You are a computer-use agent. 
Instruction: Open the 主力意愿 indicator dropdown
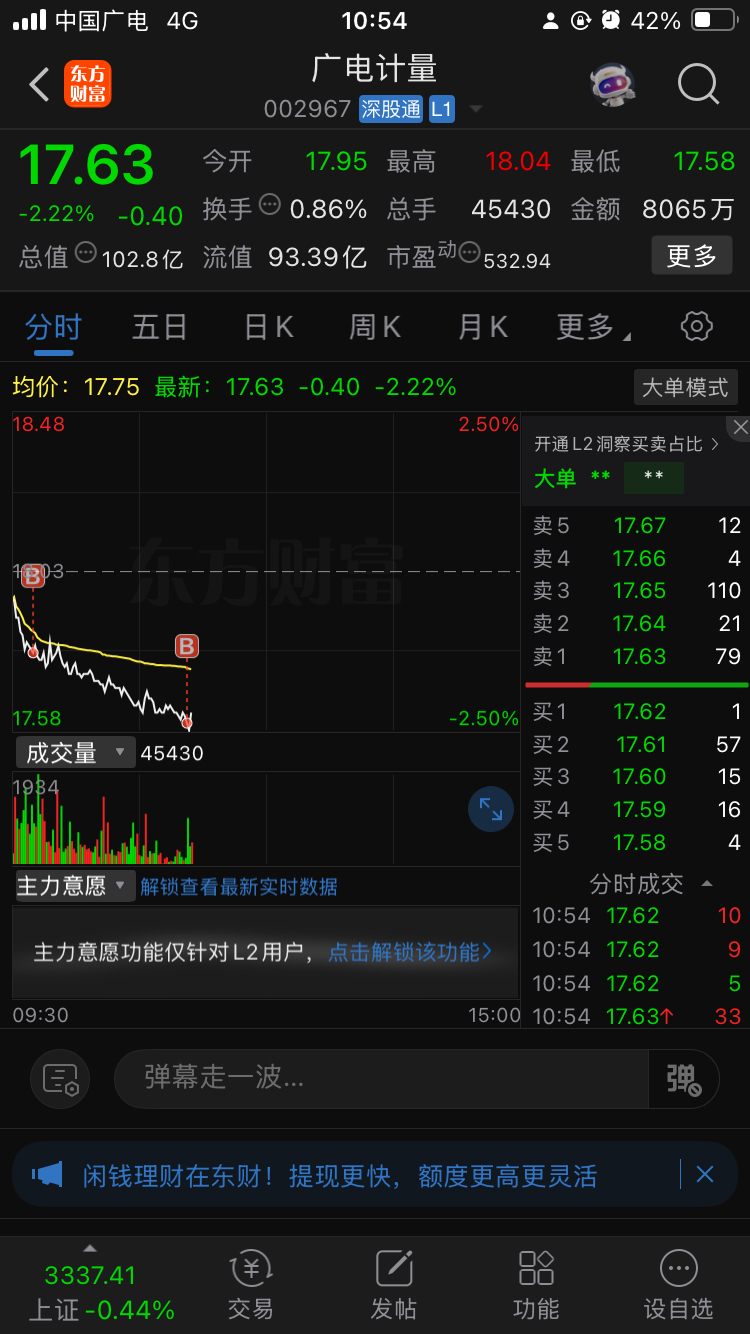[x=75, y=886]
